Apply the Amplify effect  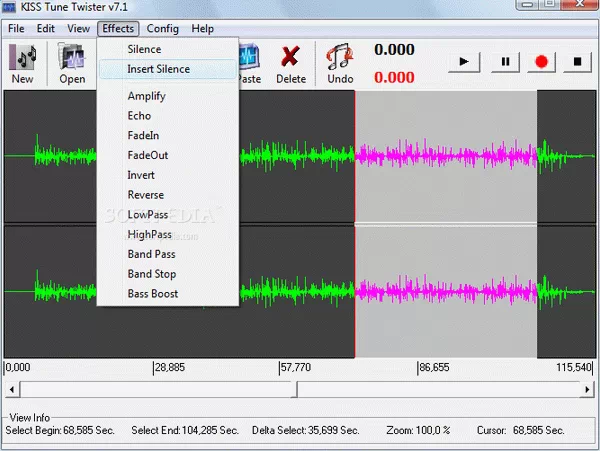168,96
